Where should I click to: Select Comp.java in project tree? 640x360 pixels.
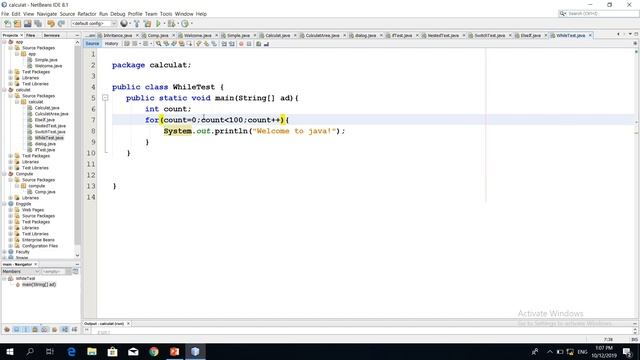(x=45, y=192)
